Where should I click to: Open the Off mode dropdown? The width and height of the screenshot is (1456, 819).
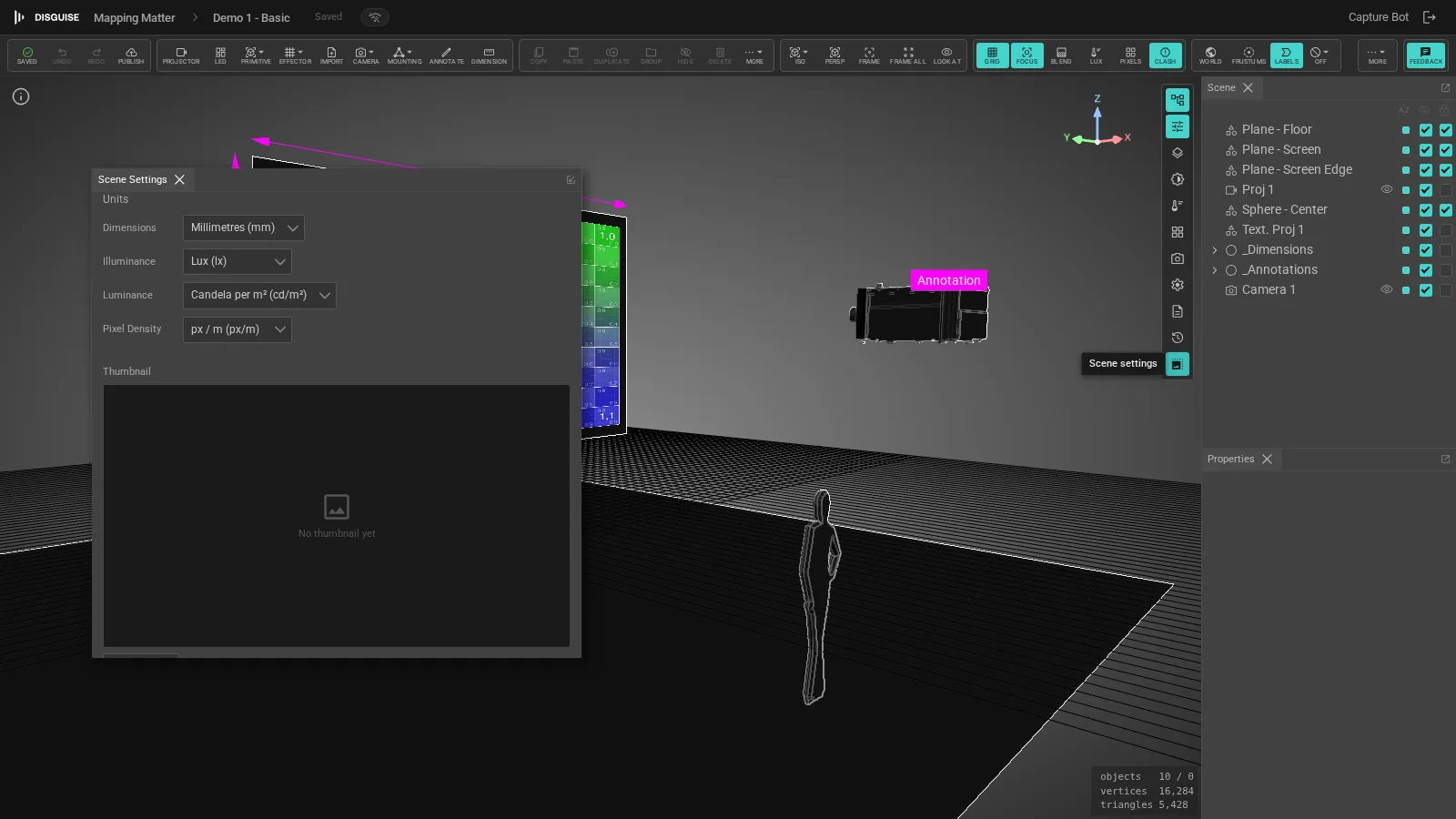coord(1319,56)
